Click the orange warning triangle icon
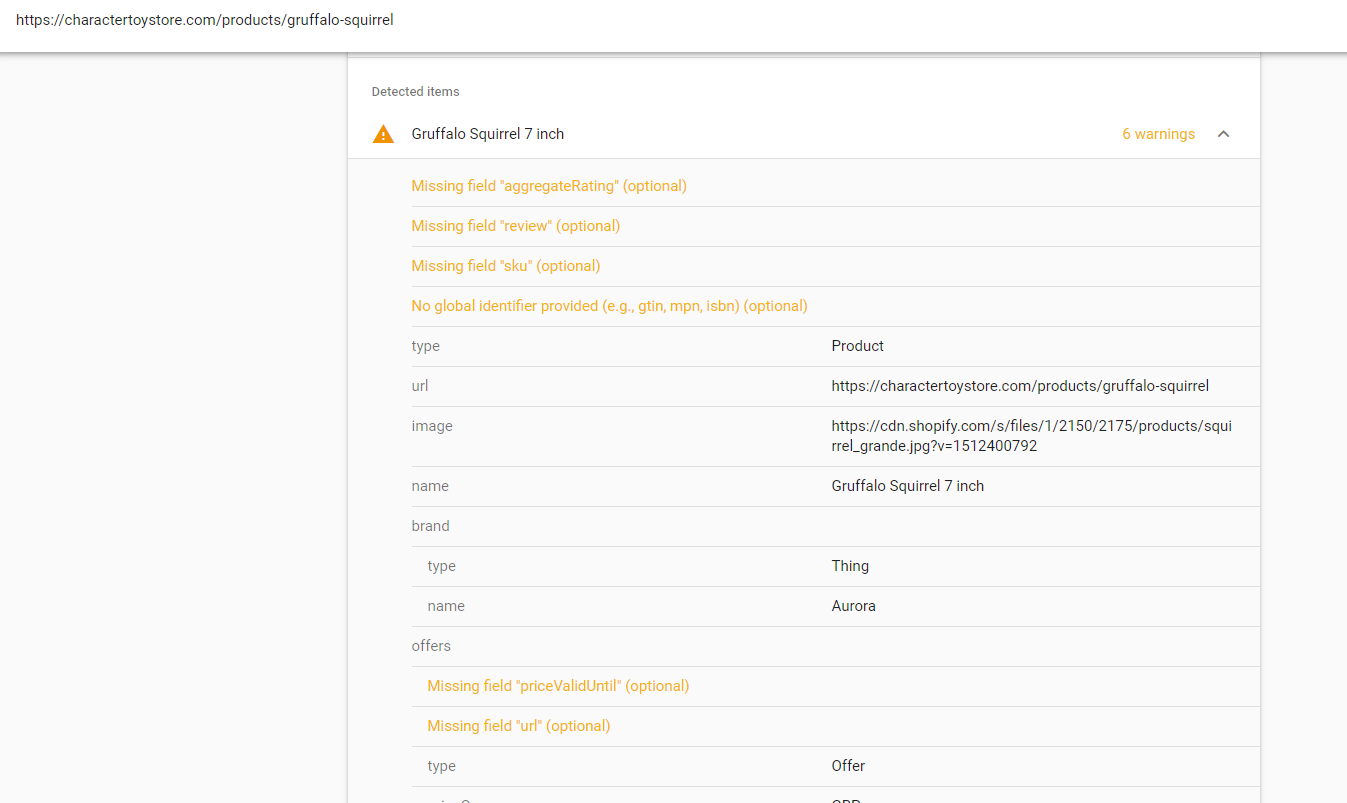This screenshot has height=803, width=1347. (x=383, y=134)
